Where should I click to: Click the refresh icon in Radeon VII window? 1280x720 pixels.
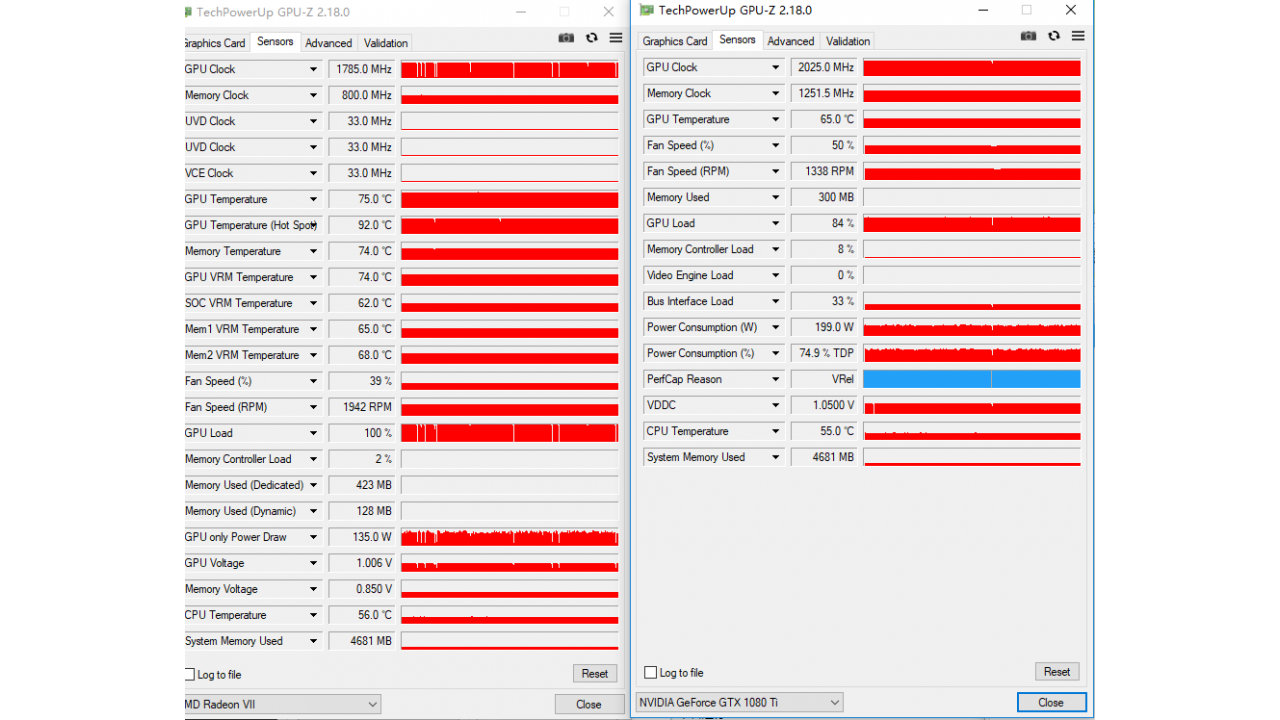(592, 38)
